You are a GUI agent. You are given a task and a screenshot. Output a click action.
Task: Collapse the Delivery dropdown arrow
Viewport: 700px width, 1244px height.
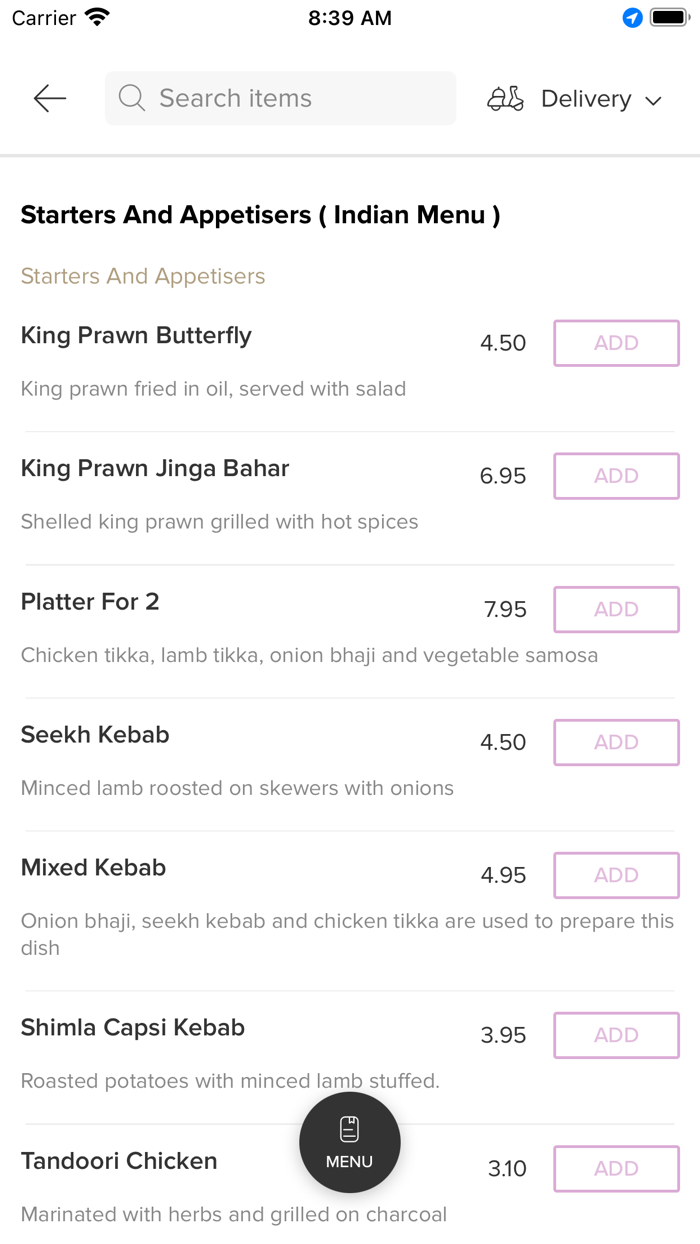[654, 100]
